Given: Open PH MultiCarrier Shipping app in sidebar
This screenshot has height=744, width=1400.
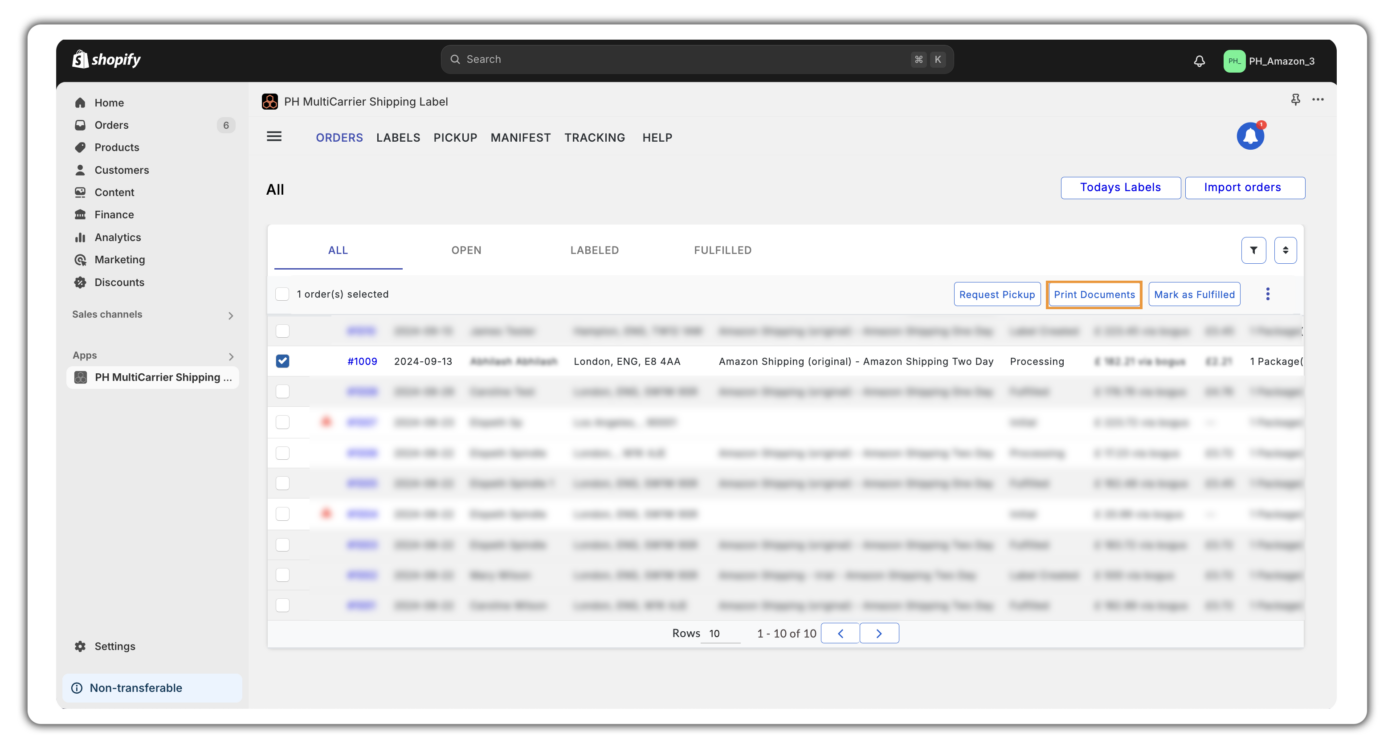Looking at the screenshot, I should coord(153,377).
